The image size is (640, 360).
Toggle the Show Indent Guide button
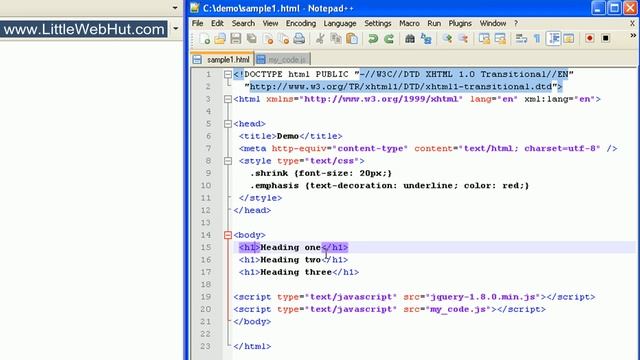pyautogui.click(x=553, y=39)
